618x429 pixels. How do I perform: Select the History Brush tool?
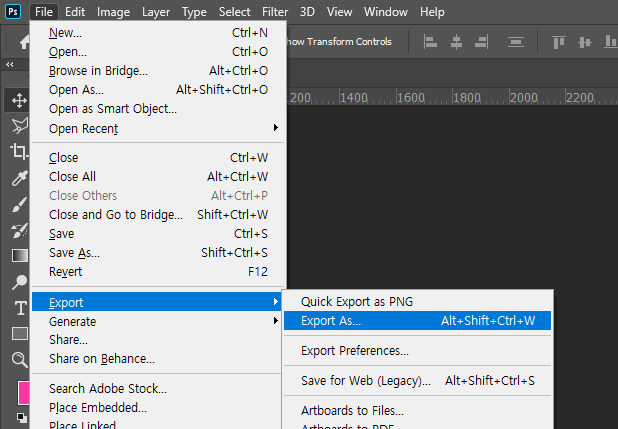(x=20, y=230)
